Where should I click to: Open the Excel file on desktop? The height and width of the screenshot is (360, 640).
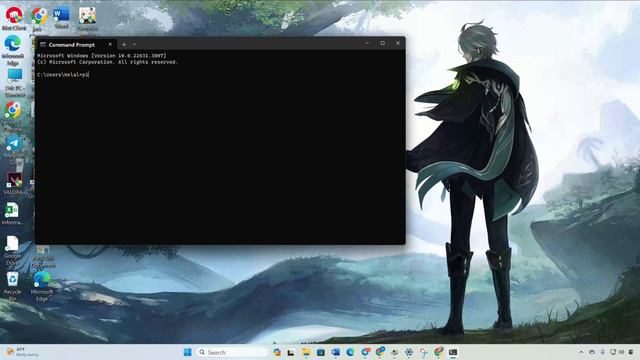pos(12,213)
